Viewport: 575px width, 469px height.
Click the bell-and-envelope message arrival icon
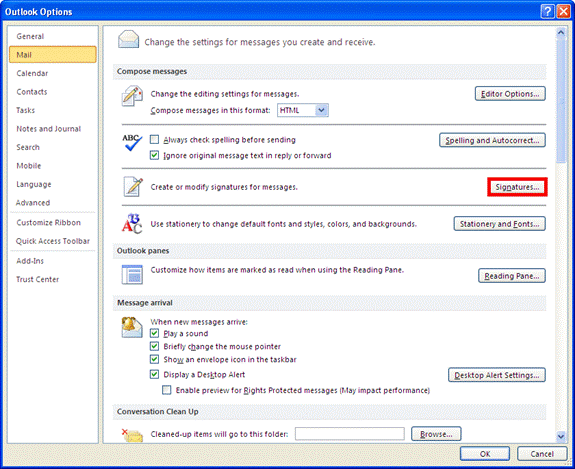pyautogui.click(x=132, y=327)
